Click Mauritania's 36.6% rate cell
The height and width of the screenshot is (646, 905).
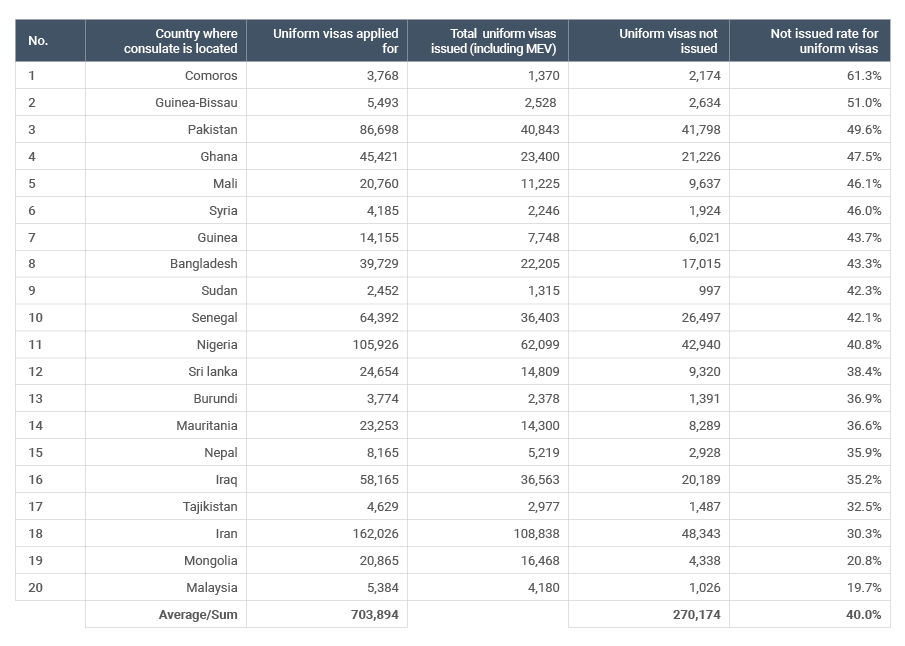pyautogui.click(x=863, y=426)
